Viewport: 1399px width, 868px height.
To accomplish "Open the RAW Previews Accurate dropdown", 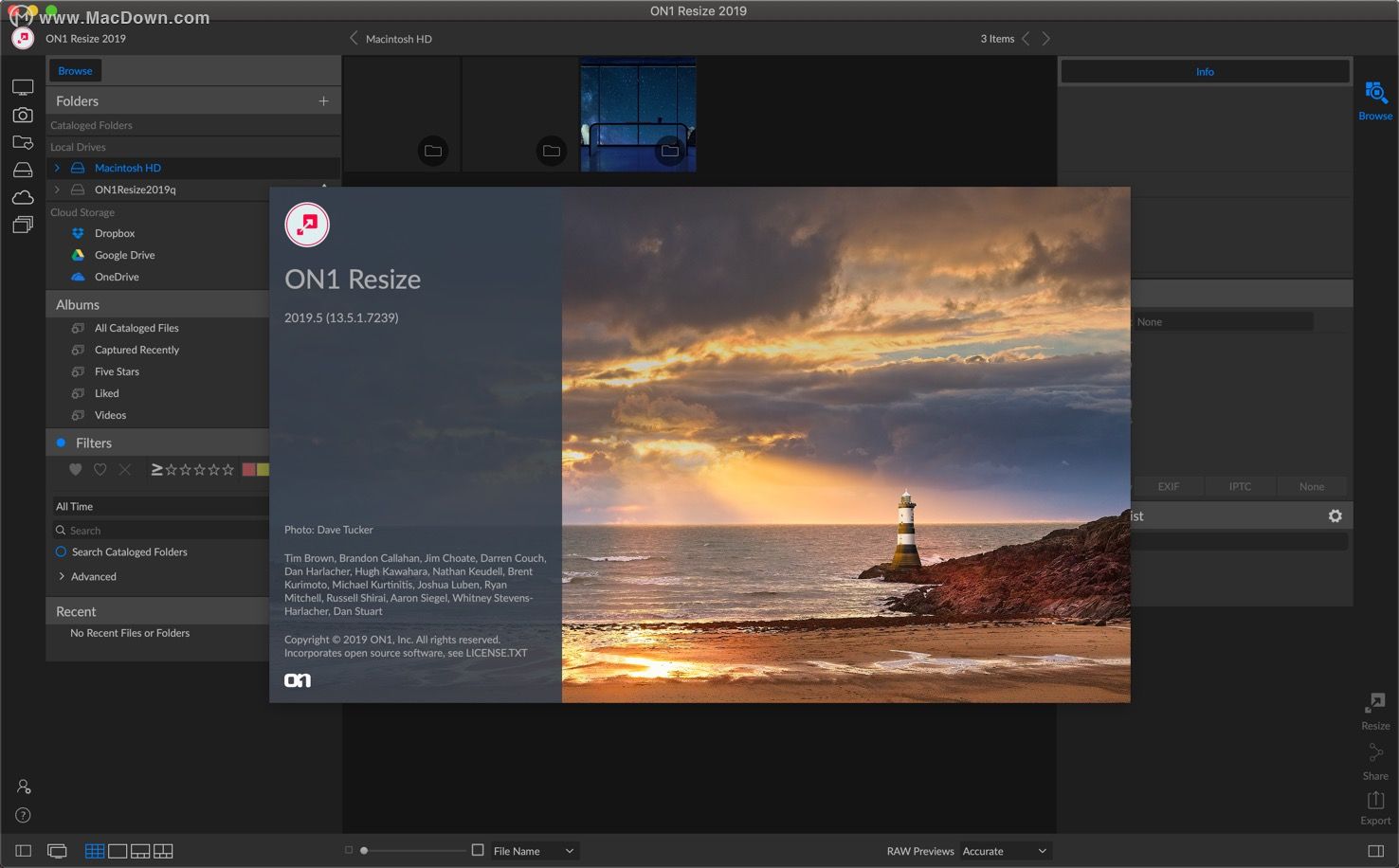I will point(1005,851).
